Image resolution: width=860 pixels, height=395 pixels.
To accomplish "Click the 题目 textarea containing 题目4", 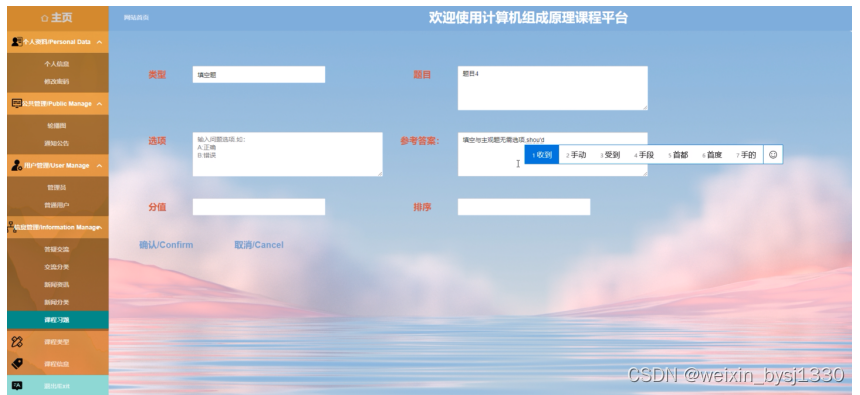I will [x=553, y=88].
